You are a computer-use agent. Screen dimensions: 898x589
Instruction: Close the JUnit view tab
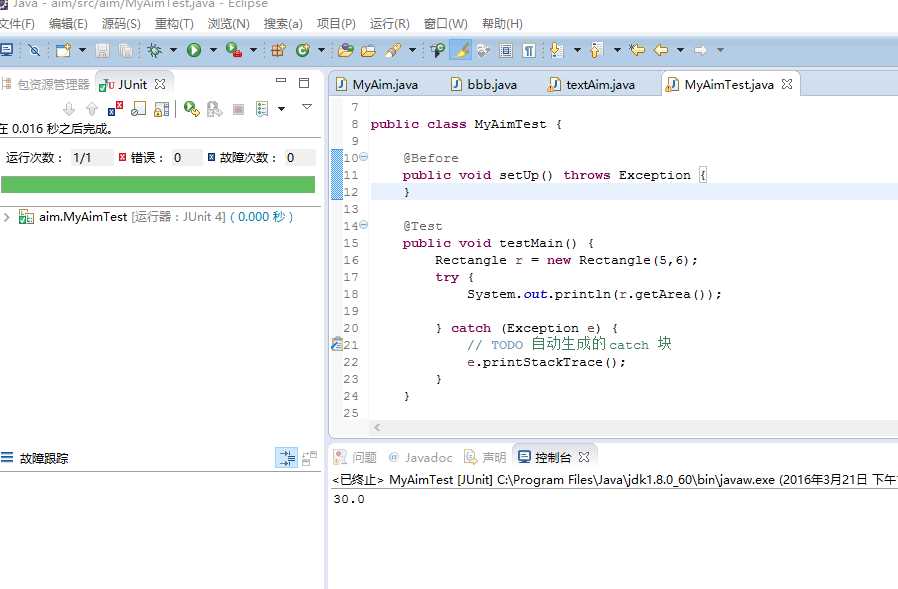pyautogui.click(x=160, y=84)
